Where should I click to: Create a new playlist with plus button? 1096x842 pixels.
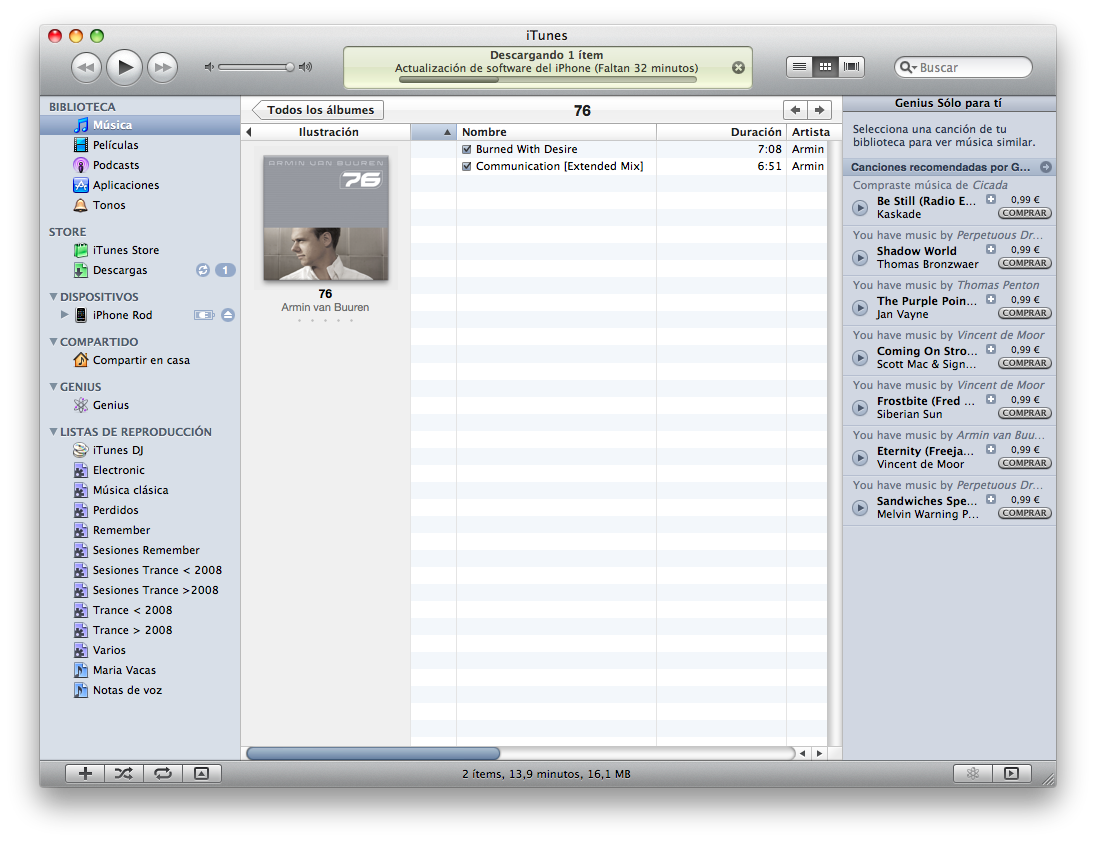click(85, 774)
